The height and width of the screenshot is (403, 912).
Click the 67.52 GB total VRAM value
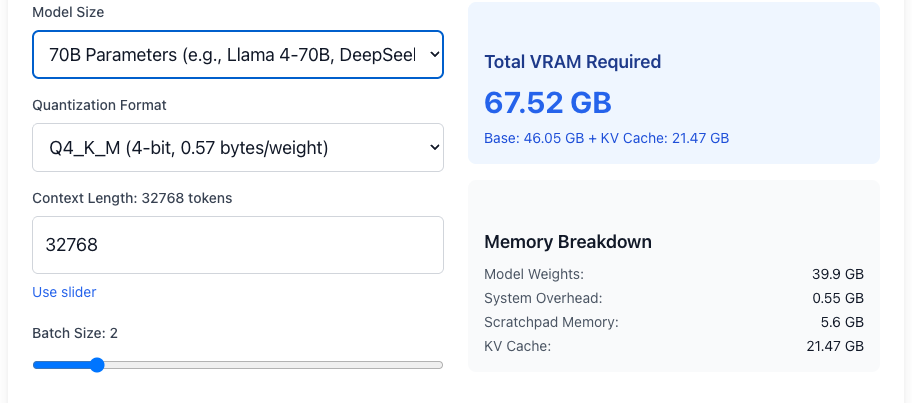coord(548,103)
